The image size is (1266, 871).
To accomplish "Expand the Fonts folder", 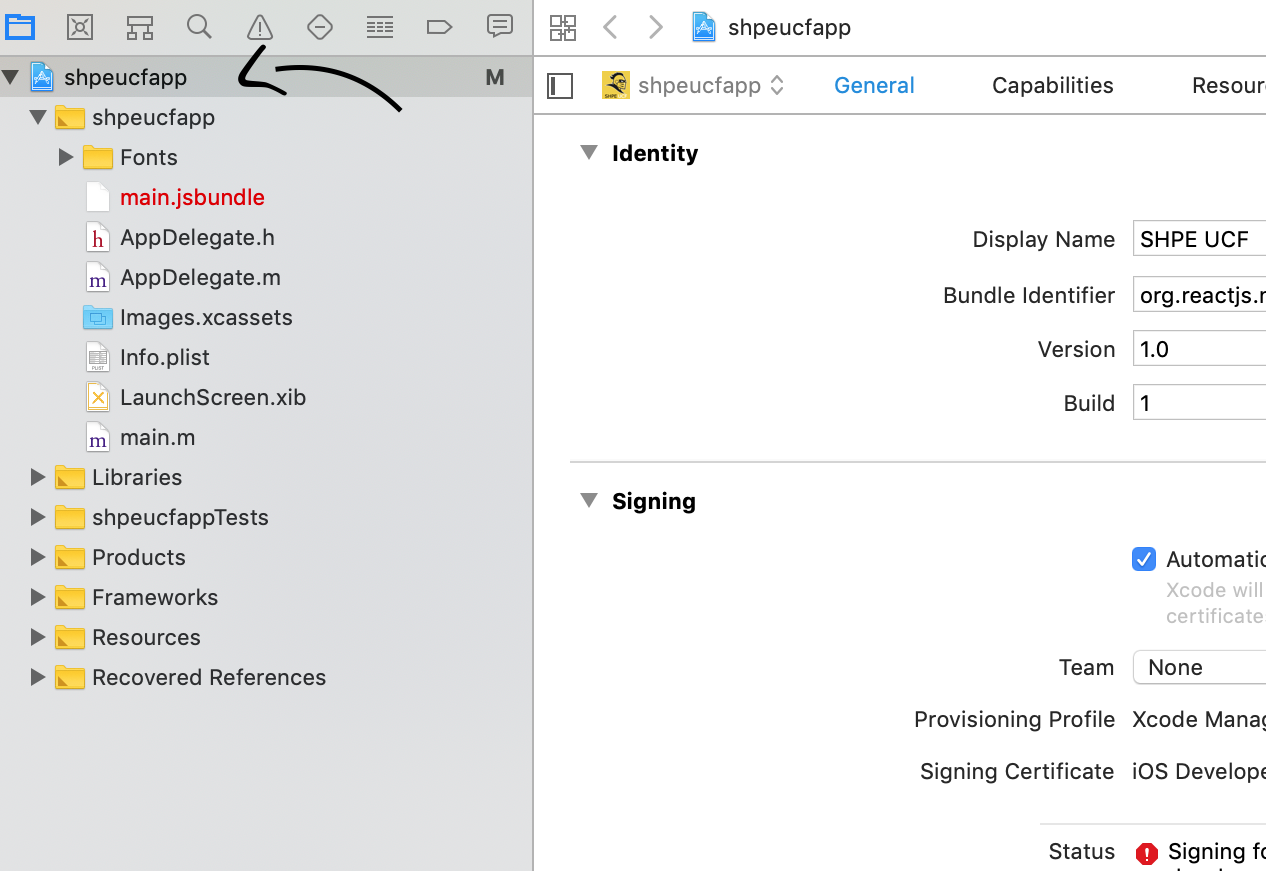I will click(66, 157).
